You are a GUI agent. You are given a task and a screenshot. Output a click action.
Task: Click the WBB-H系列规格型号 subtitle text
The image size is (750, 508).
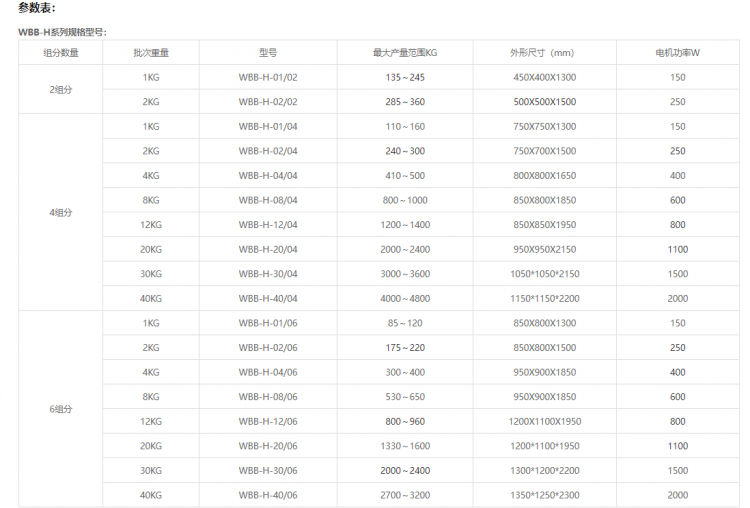[x=62, y=32]
